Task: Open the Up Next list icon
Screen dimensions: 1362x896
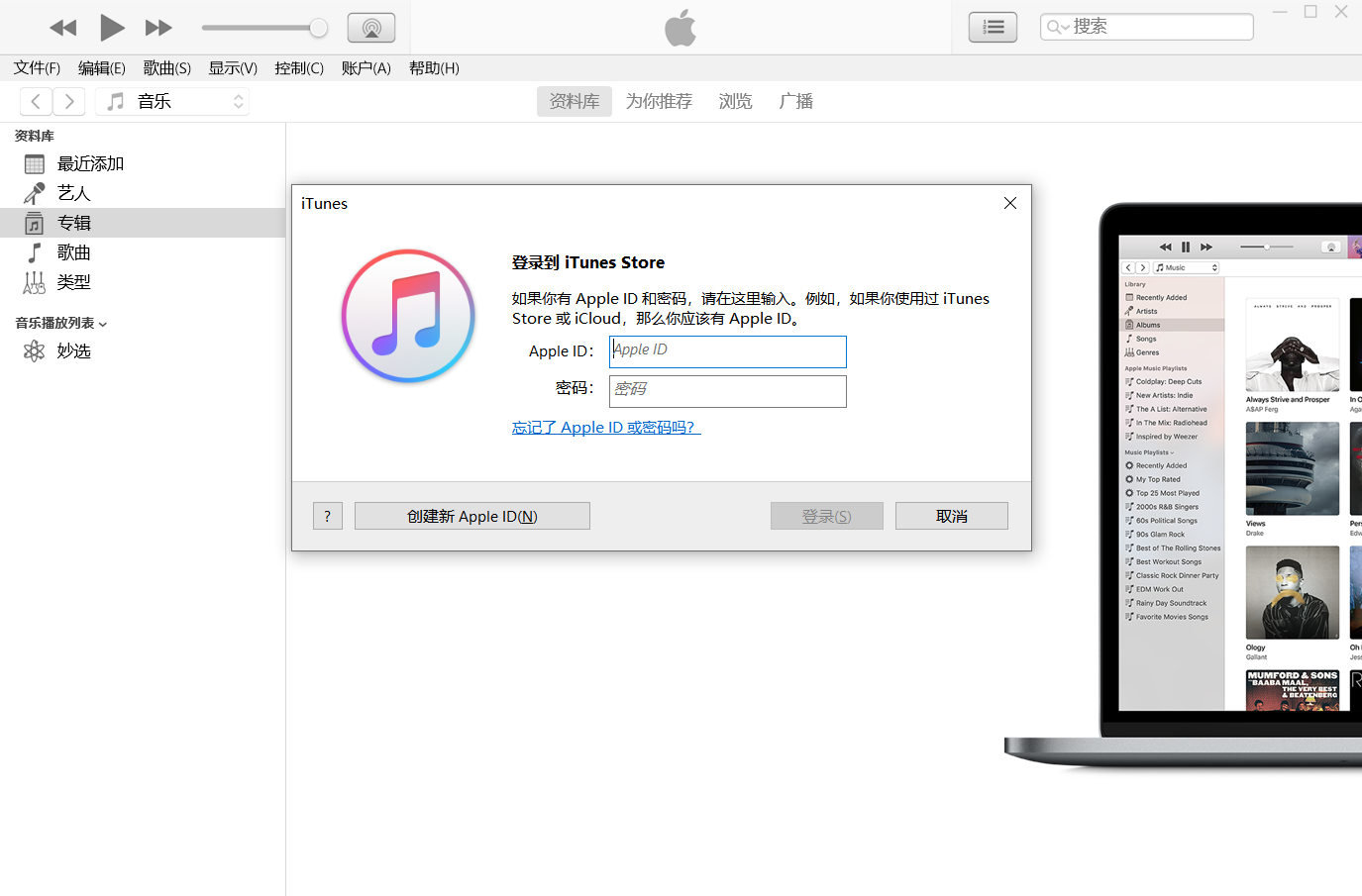Action: click(993, 28)
